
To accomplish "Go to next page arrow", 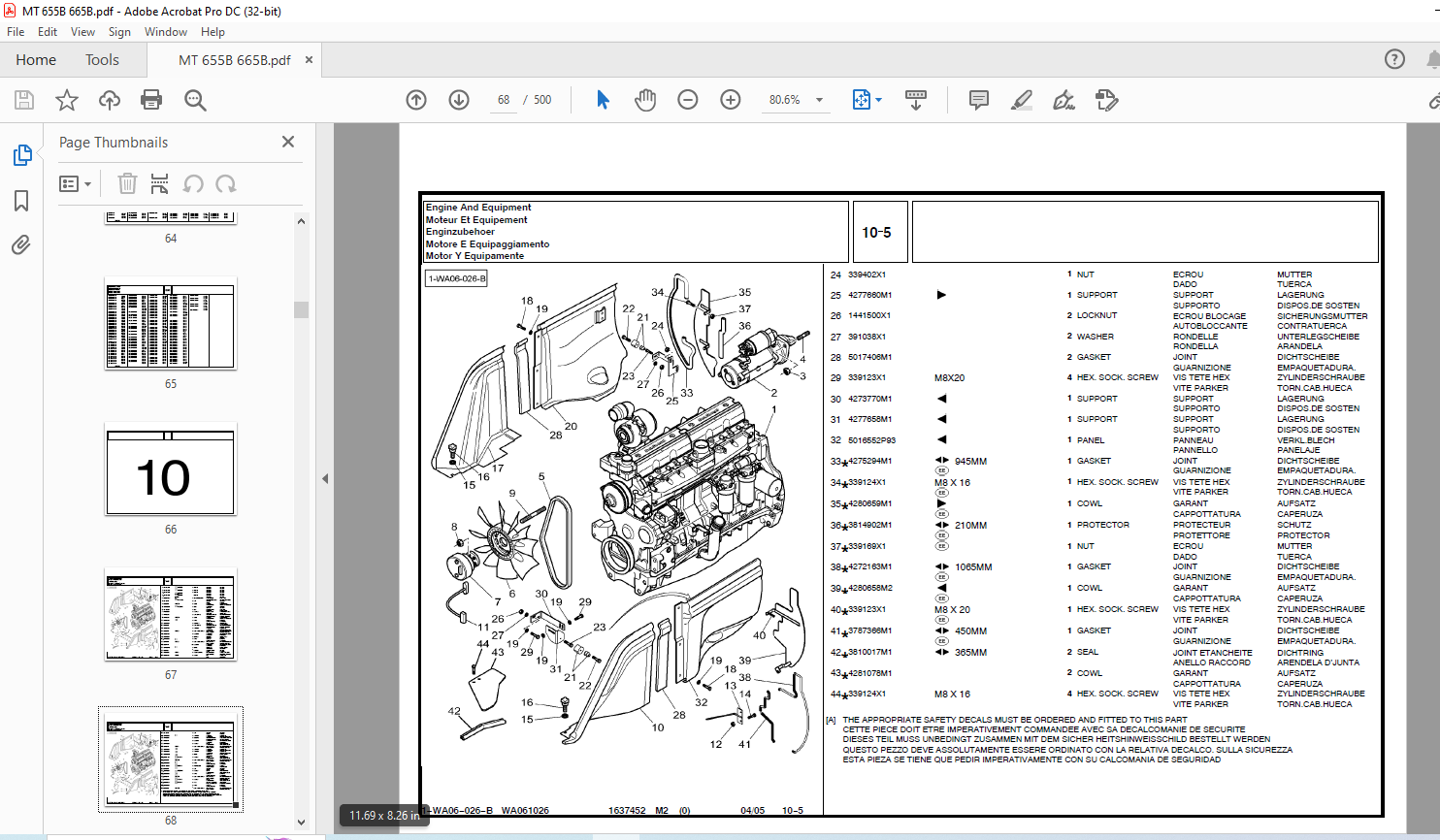I will point(459,100).
